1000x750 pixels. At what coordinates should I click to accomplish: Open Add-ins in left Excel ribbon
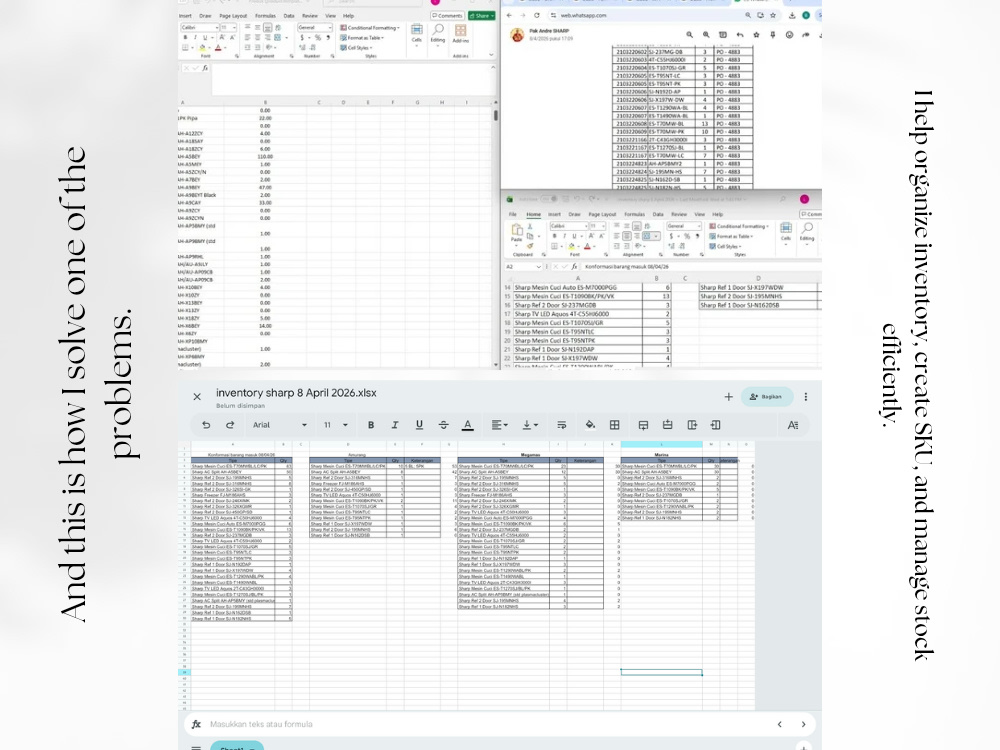[x=460, y=33]
